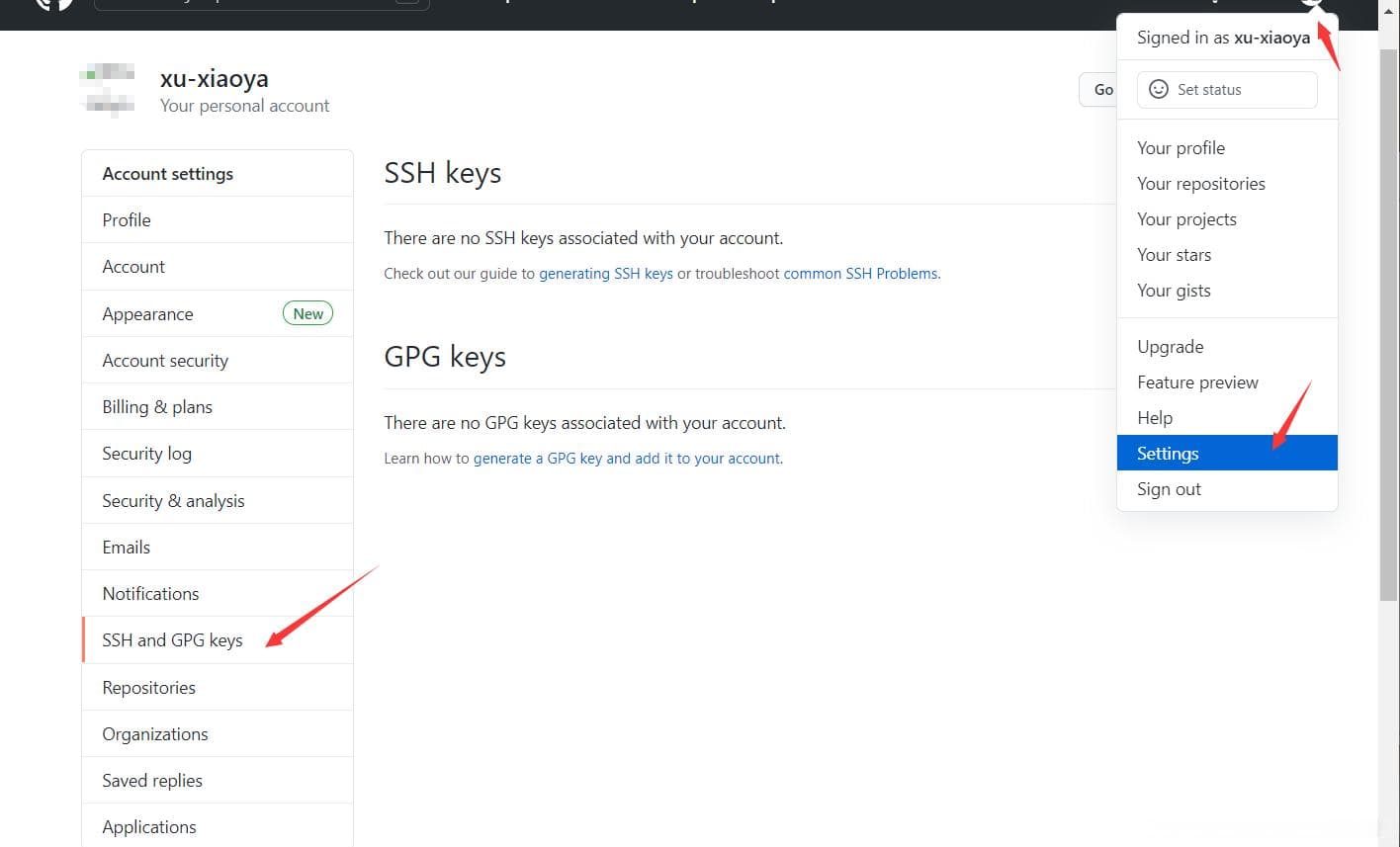1400x847 pixels.
Task: Click the GitHub logo in header
Action: (x=54, y=4)
